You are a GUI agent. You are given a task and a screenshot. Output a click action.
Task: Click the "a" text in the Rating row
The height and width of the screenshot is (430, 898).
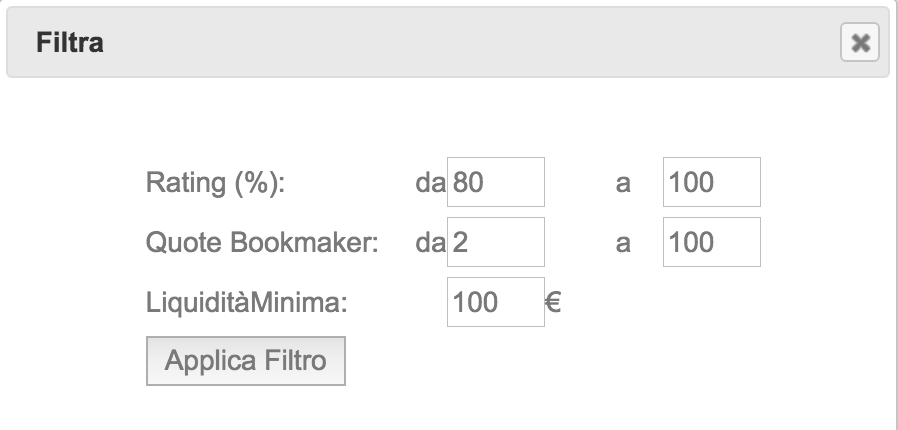pyautogui.click(x=623, y=184)
